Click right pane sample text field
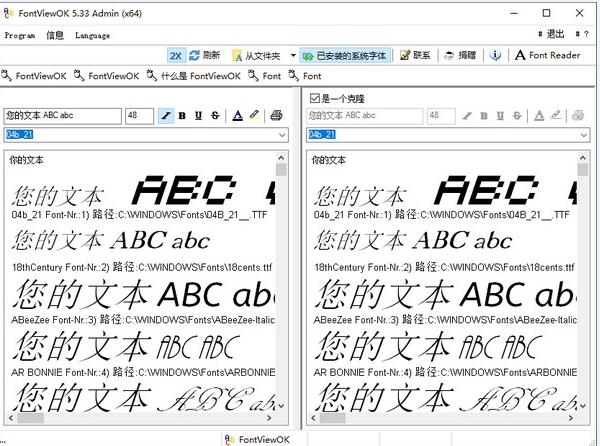600x446 pixels. coord(365,116)
